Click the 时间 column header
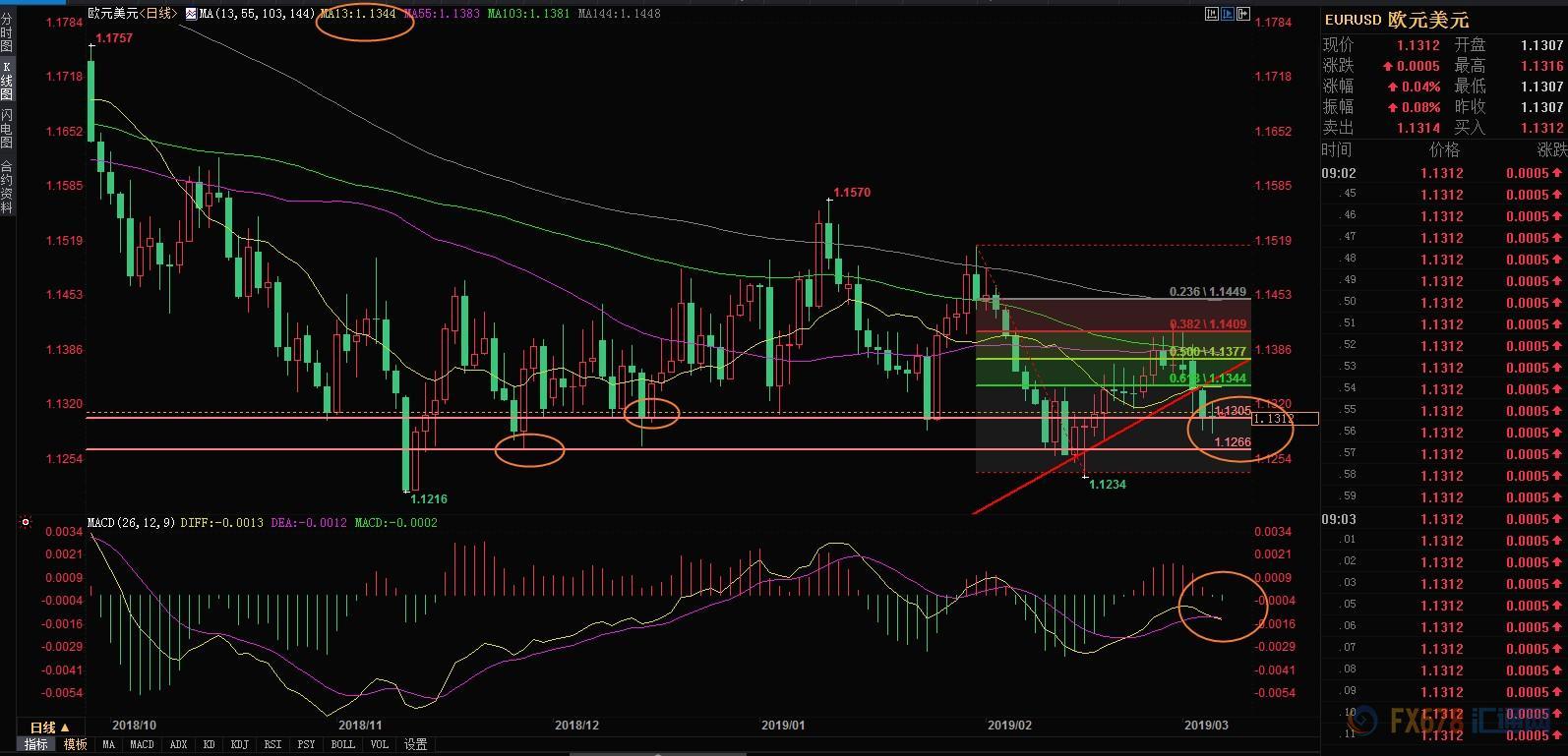The image size is (1568, 756). (x=1337, y=149)
